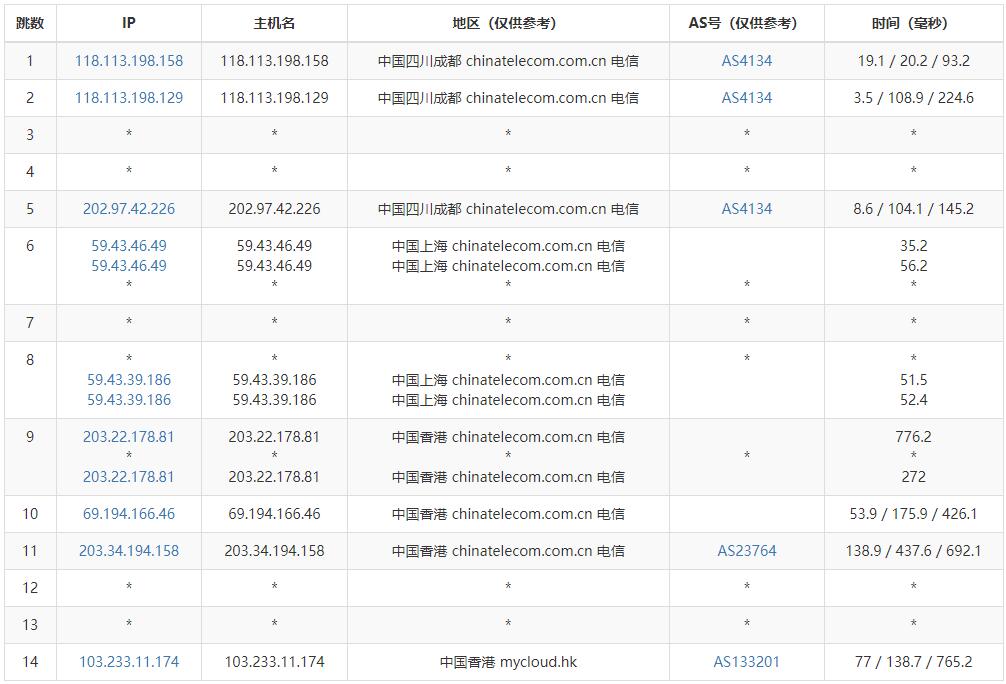Click time value 8.6 / 104.1 / 145.2
This screenshot has height=684, width=1006.
click(x=914, y=209)
